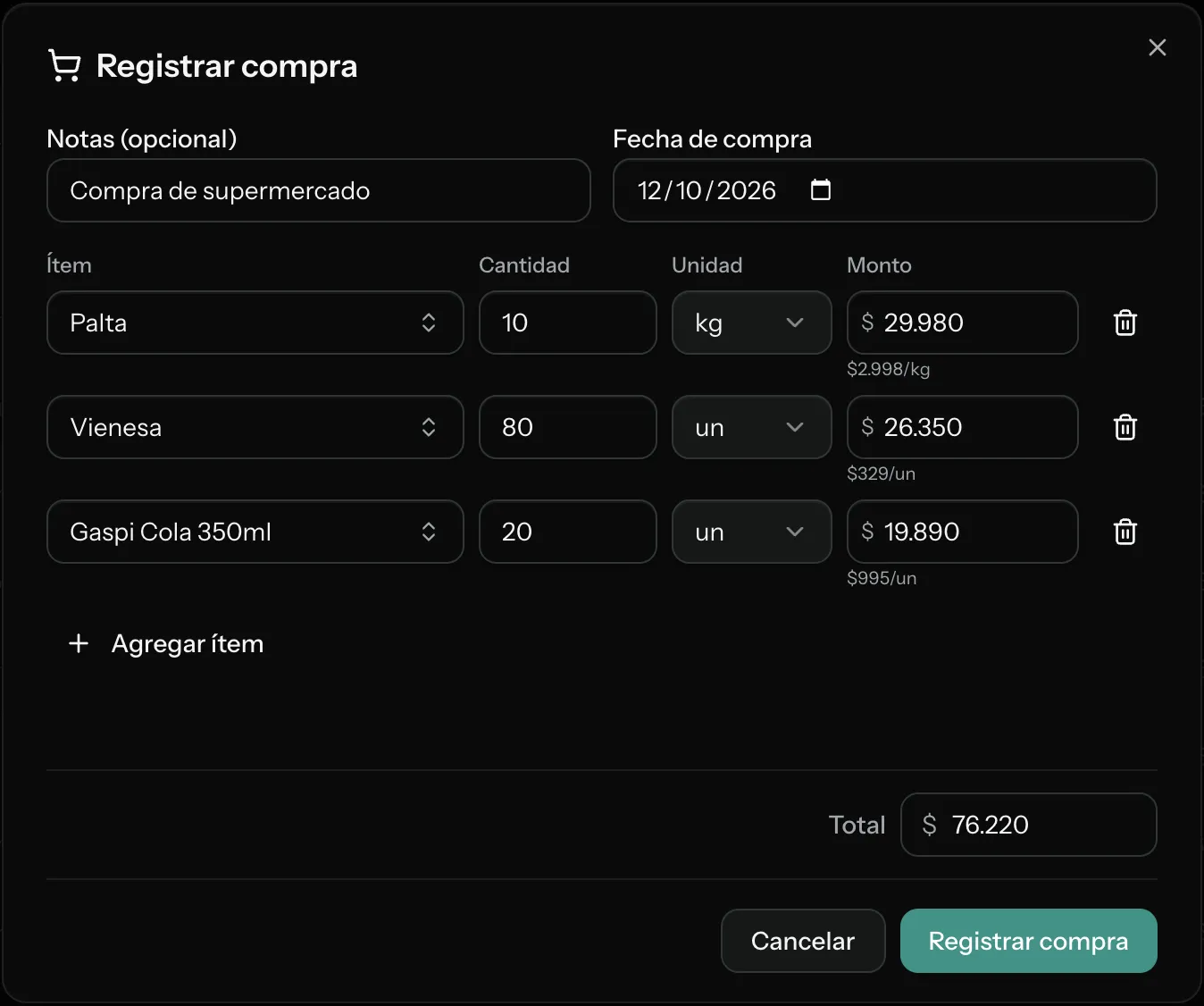Click the Monto column header

point(879,265)
